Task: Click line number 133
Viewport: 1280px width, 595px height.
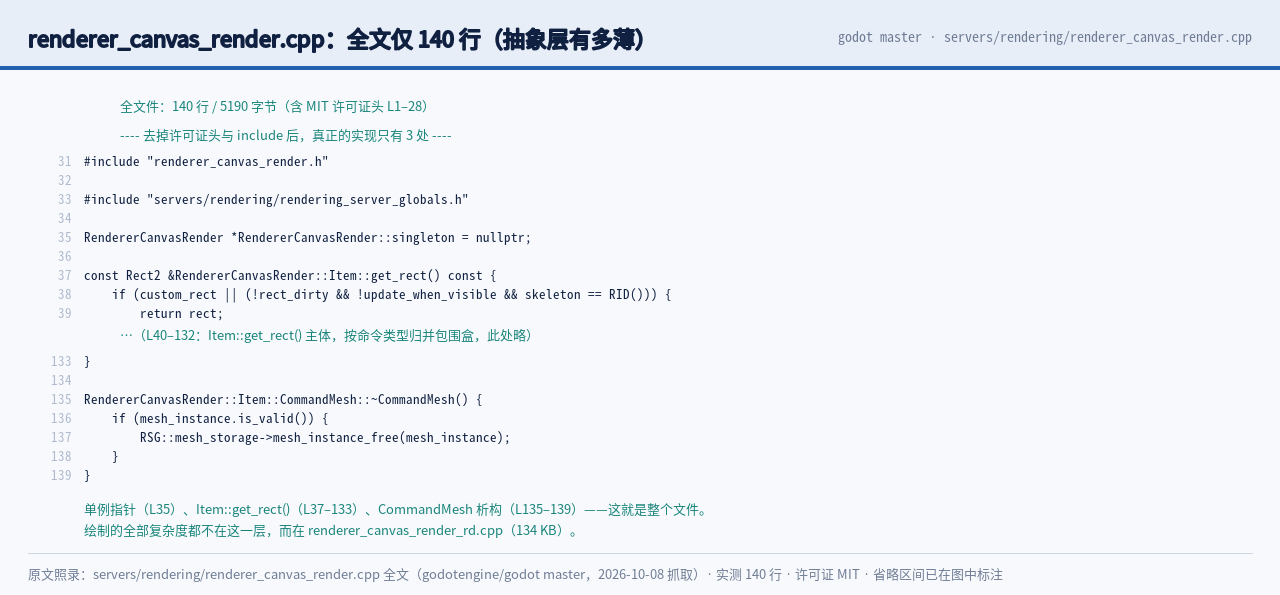Action: [x=61, y=362]
